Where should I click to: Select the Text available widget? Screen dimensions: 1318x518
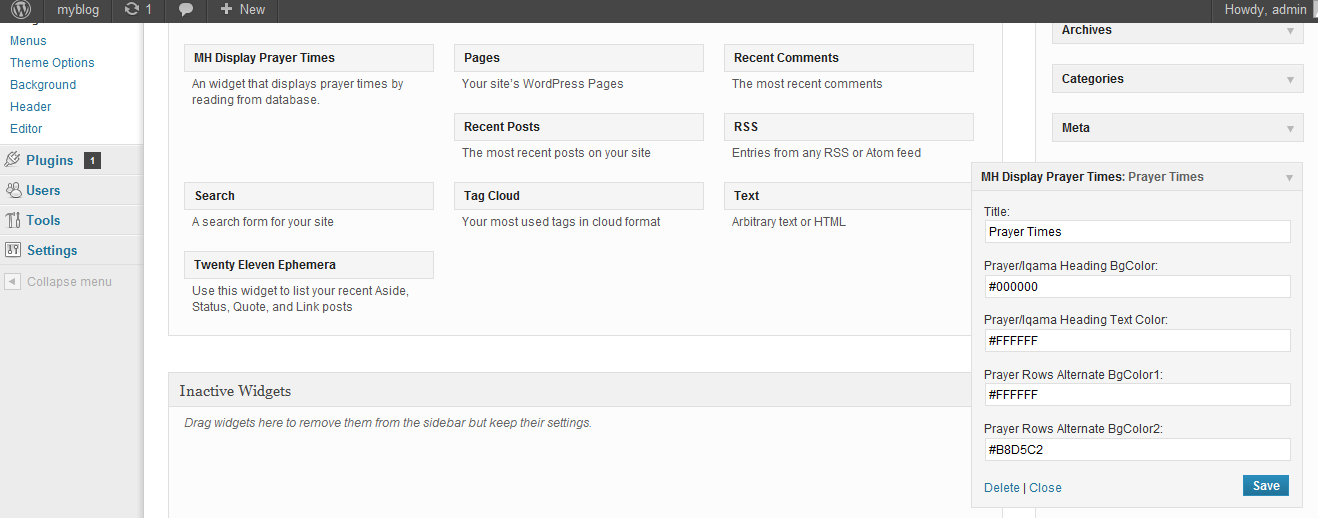tap(849, 196)
